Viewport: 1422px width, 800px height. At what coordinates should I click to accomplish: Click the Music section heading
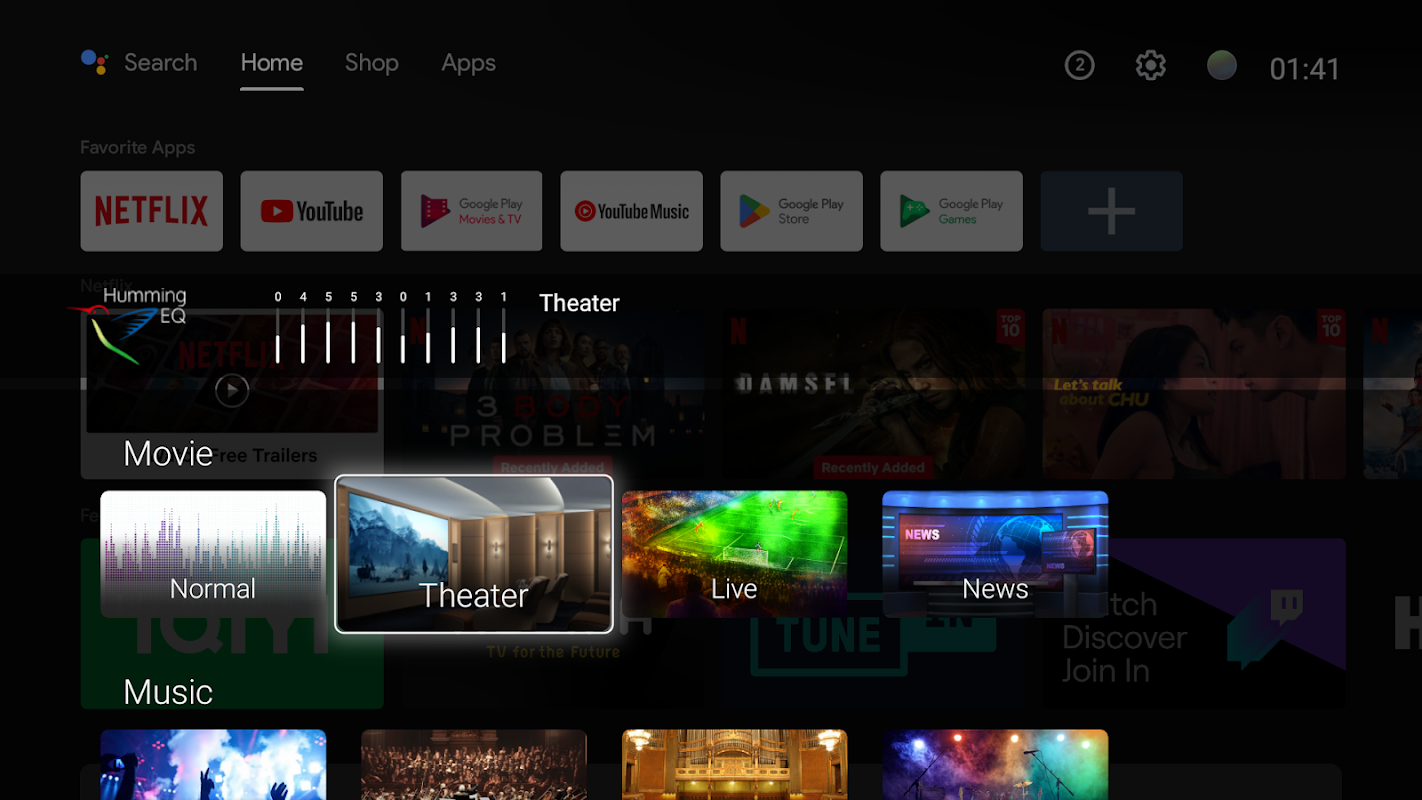(x=168, y=692)
